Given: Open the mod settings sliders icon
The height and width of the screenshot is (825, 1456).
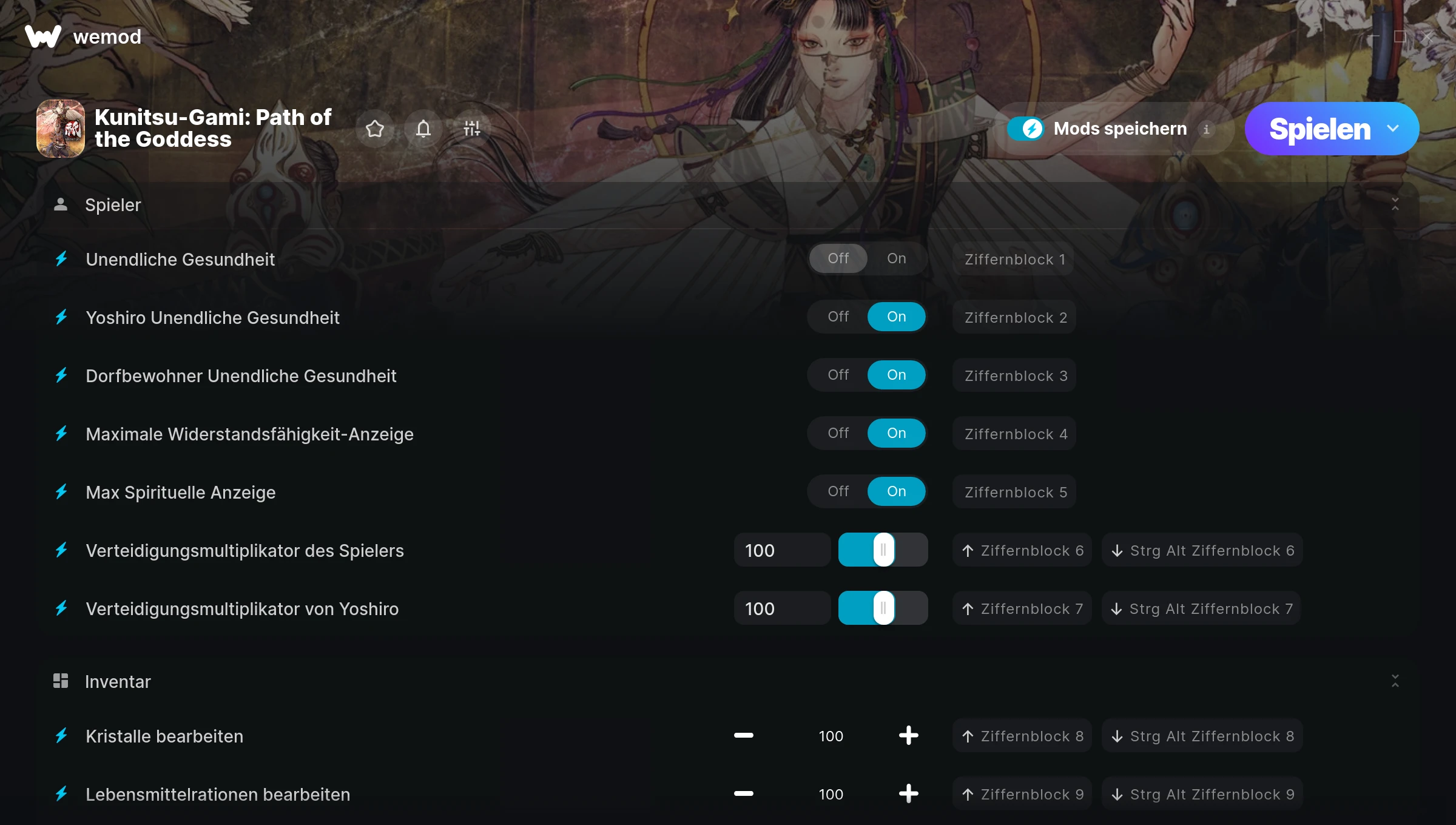Looking at the screenshot, I should [x=472, y=129].
